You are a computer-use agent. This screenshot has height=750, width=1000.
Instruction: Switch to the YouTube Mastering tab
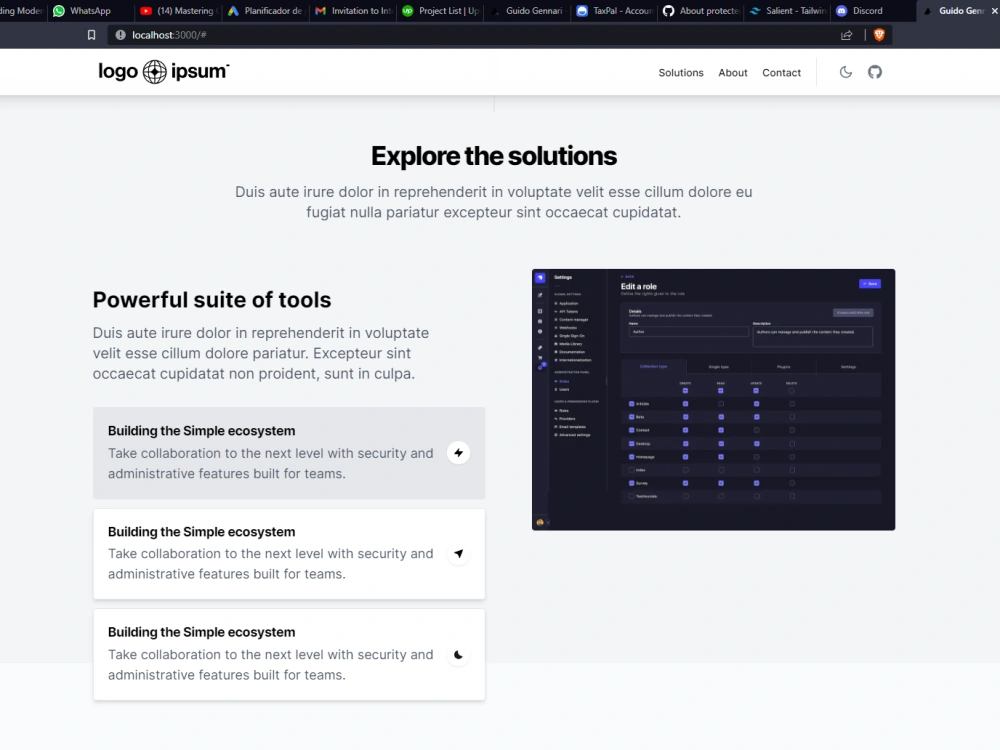[x=179, y=11]
